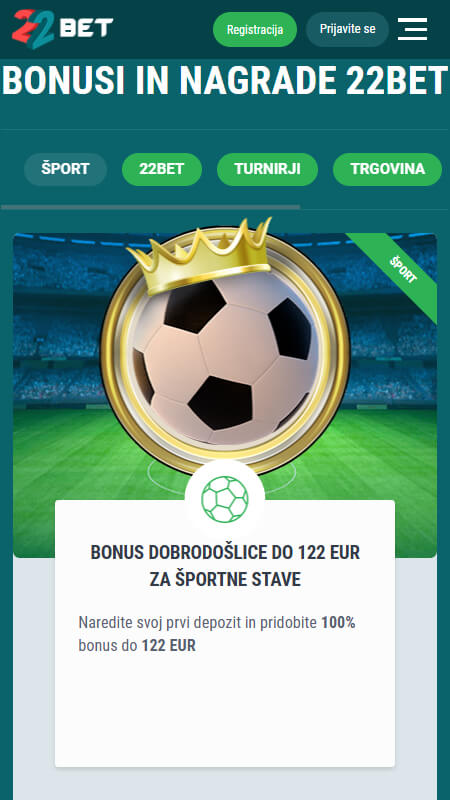
Task: Select the ŠPORT category tab
Action: click(65, 169)
